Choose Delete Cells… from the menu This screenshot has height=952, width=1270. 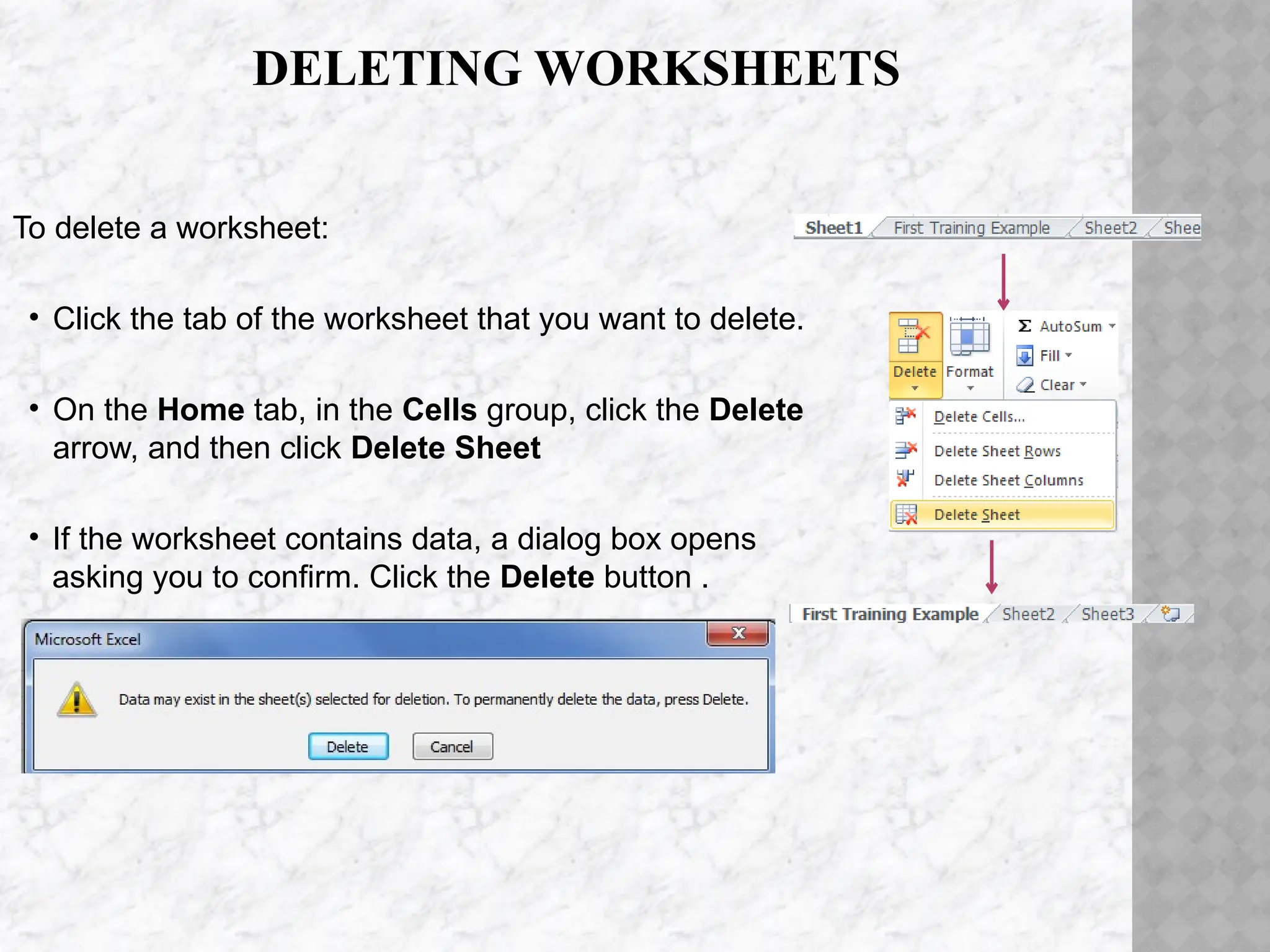pyautogui.click(x=1003, y=416)
